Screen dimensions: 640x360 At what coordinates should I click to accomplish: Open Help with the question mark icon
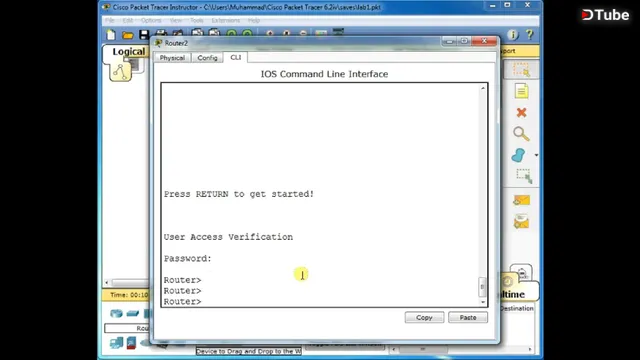530,35
